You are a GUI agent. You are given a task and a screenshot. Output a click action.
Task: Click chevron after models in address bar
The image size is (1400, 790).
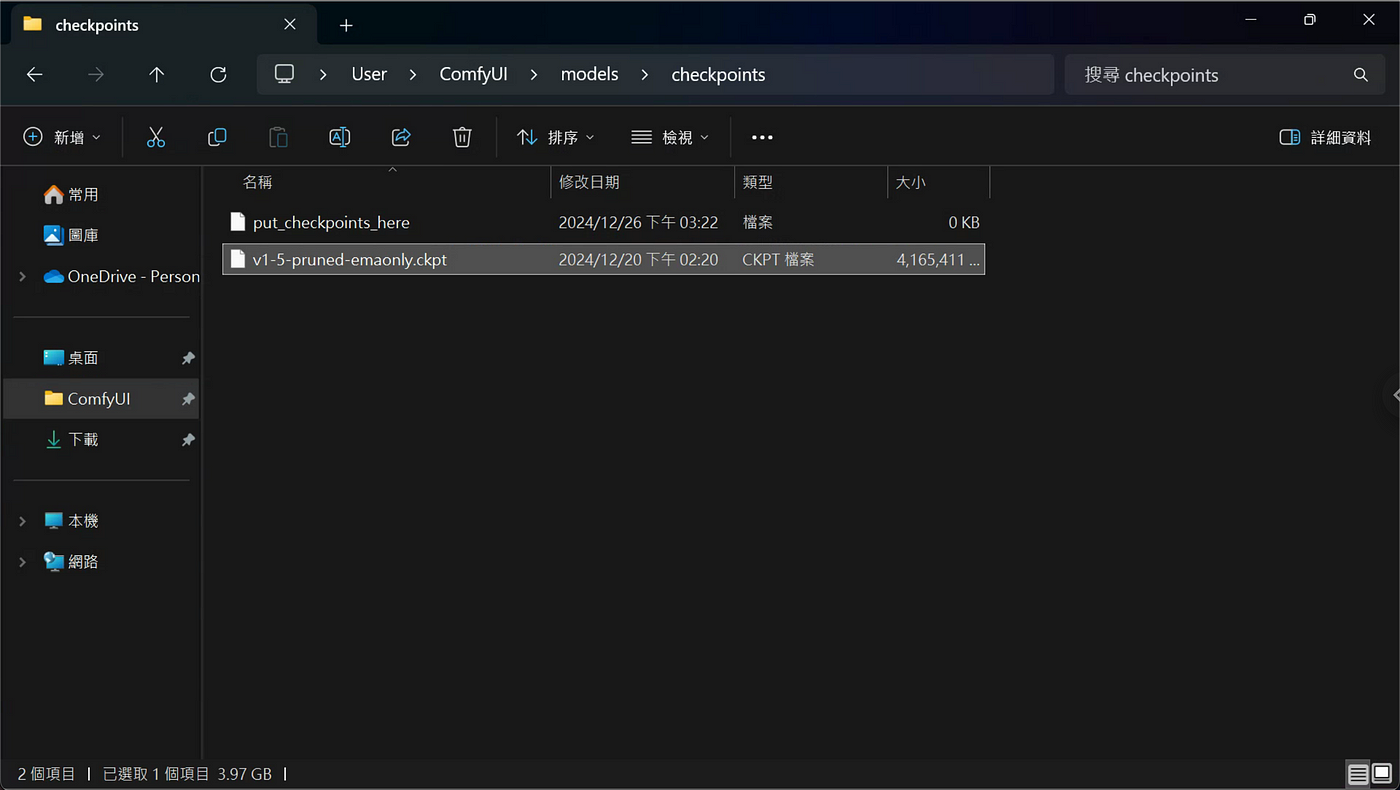(645, 75)
